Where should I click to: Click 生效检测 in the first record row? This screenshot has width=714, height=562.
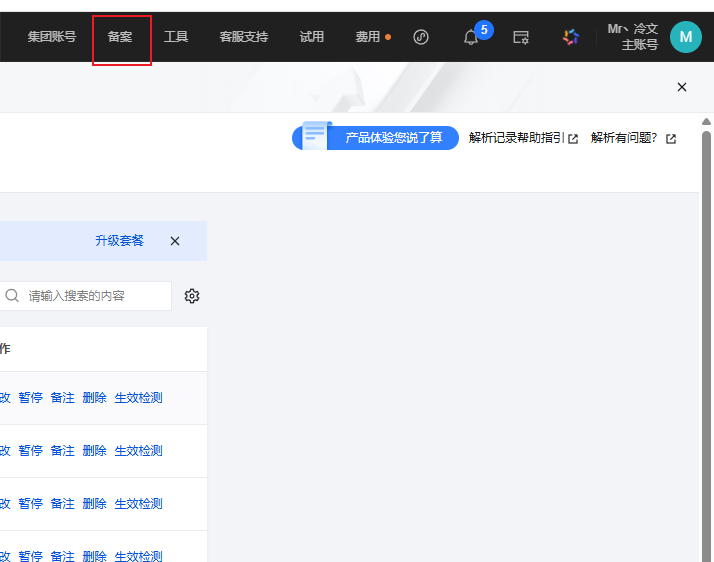[138, 398]
